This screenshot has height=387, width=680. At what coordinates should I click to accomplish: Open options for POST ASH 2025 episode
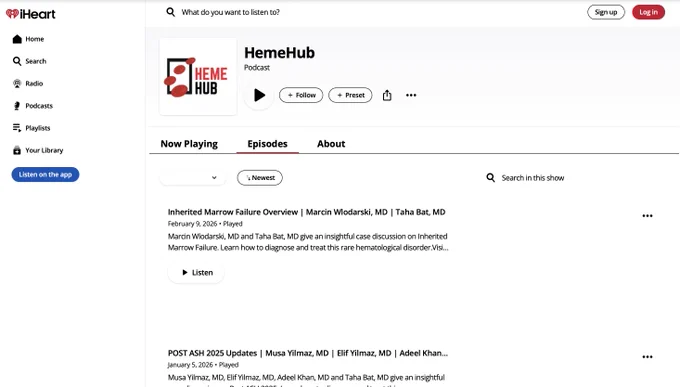click(x=647, y=357)
